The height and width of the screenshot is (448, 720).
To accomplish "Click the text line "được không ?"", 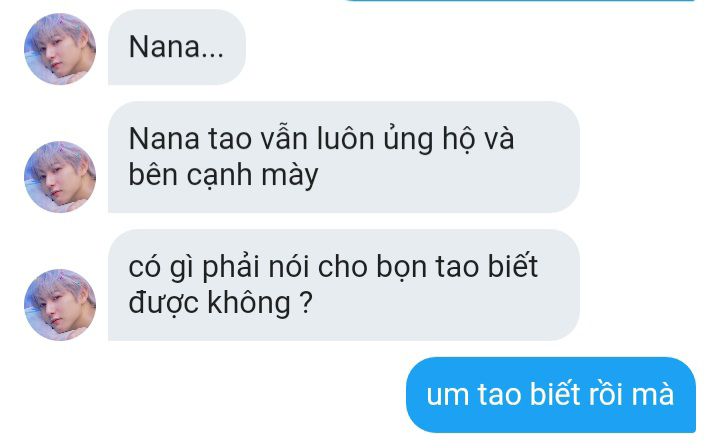I will (220, 303).
